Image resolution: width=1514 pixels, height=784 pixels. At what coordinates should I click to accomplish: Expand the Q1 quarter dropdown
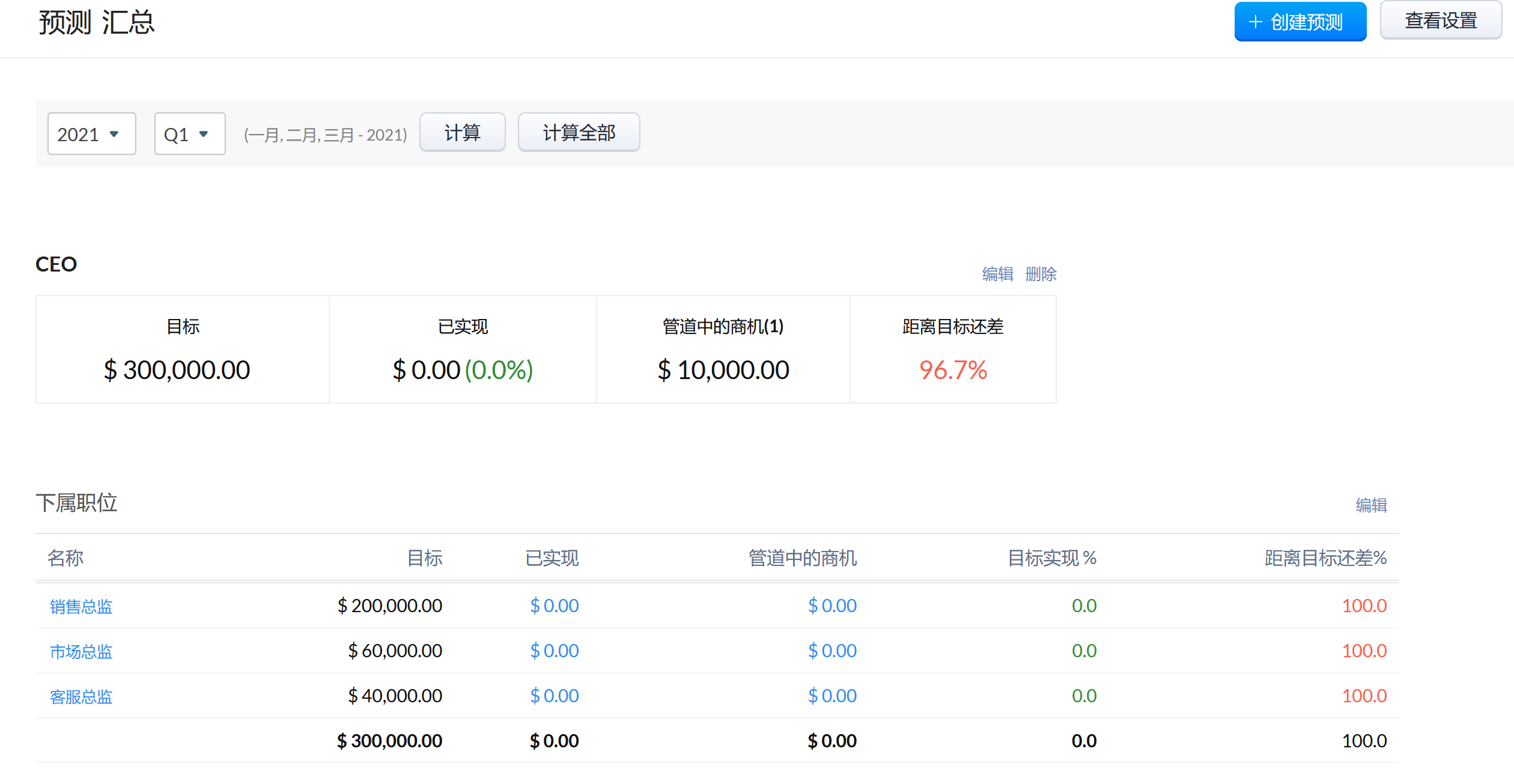pyautogui.click(x=189, y=134)
